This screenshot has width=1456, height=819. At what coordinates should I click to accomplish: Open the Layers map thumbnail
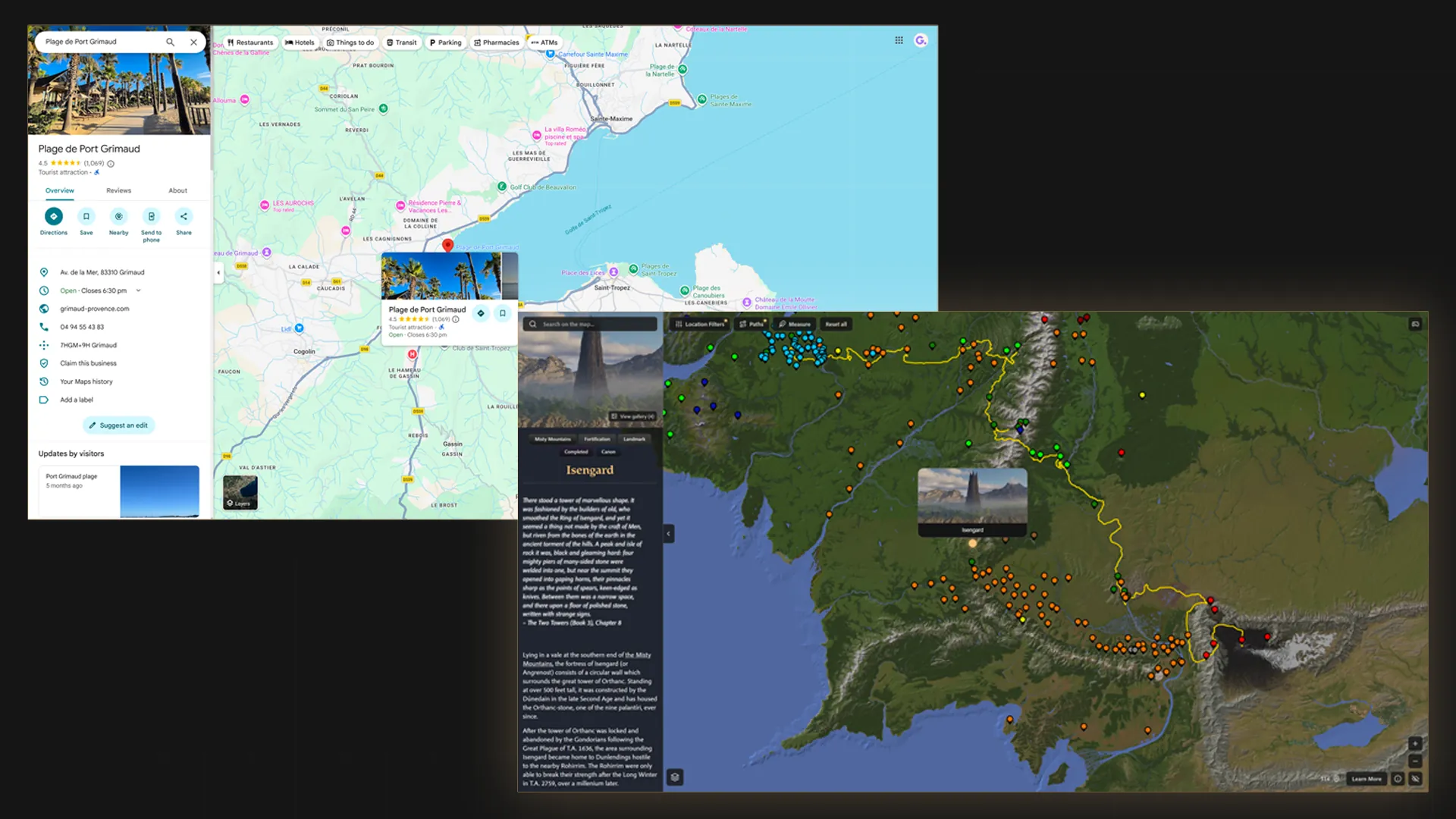240,492
